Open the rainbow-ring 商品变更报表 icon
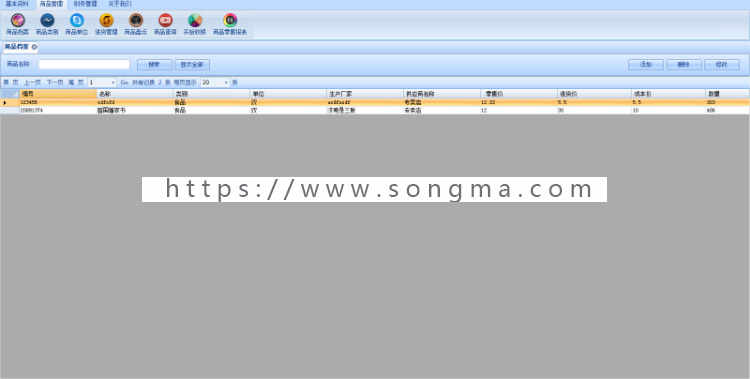 (230, 21)
